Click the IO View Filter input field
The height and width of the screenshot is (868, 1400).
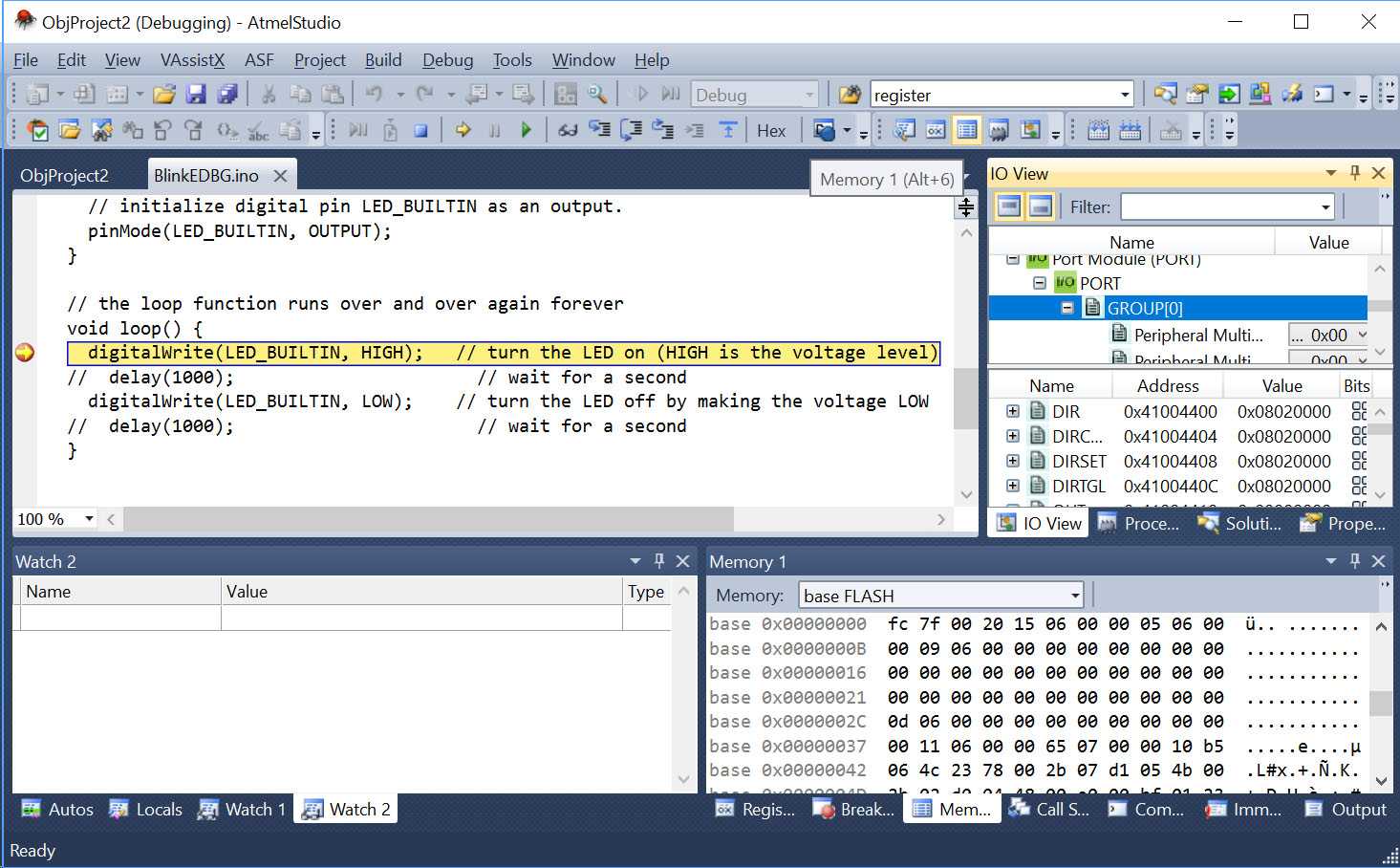click(1218, 206)
